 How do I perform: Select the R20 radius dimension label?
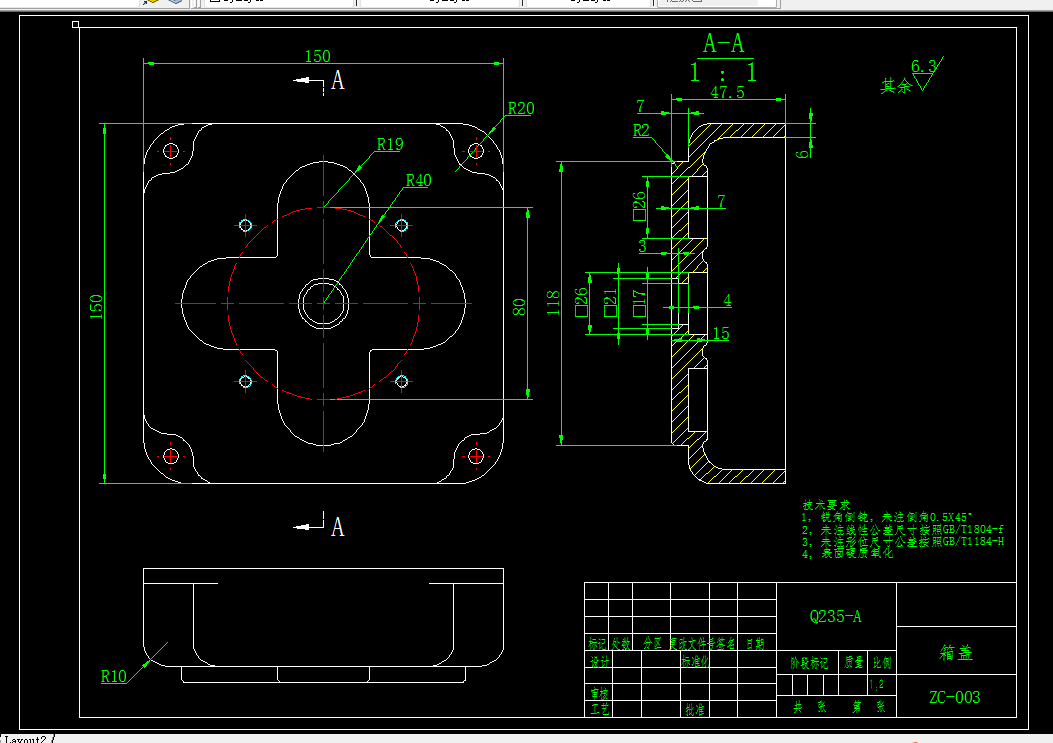coord(521,108)
